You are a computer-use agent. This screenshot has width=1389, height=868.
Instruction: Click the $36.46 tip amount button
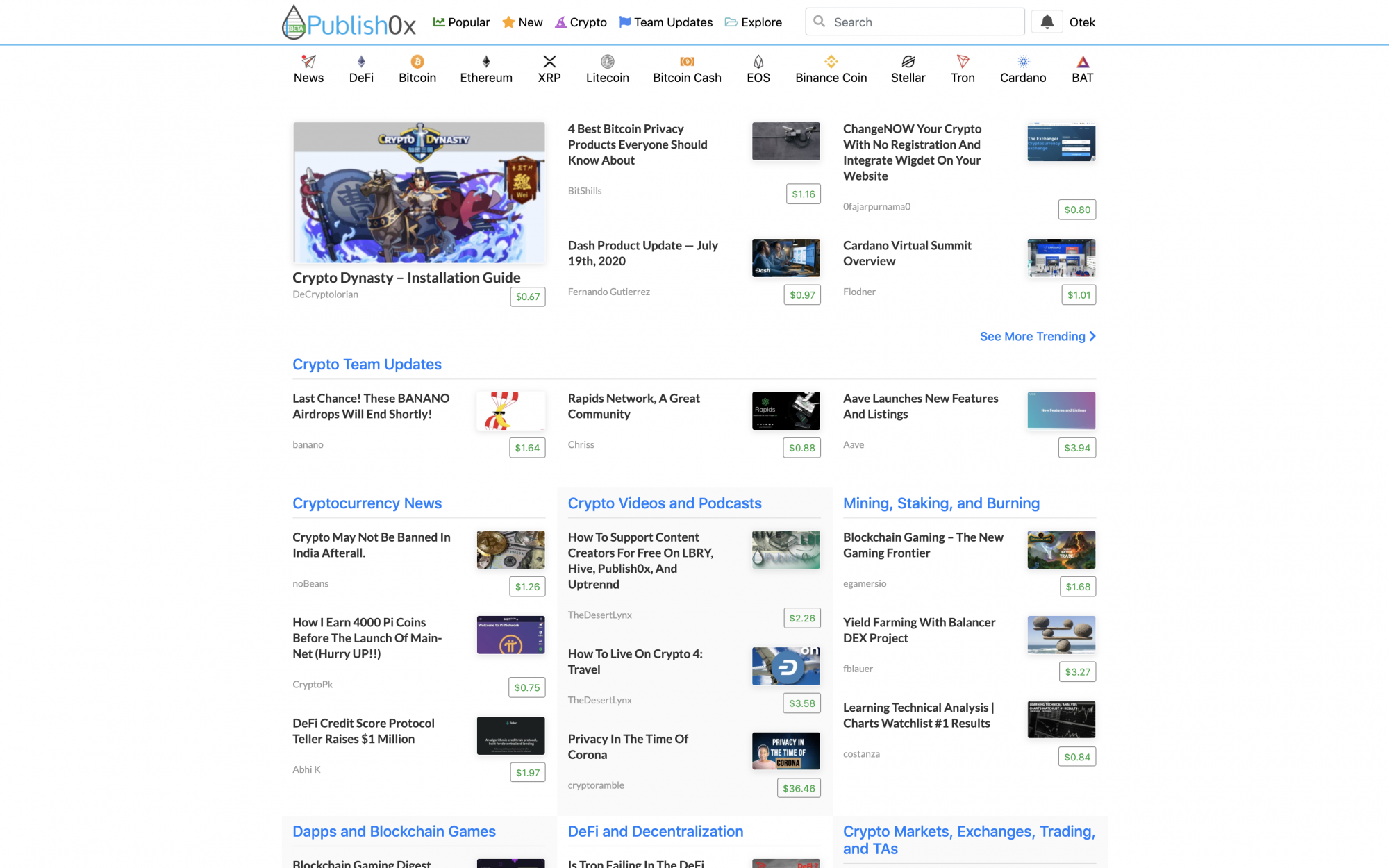click(799, 788)
